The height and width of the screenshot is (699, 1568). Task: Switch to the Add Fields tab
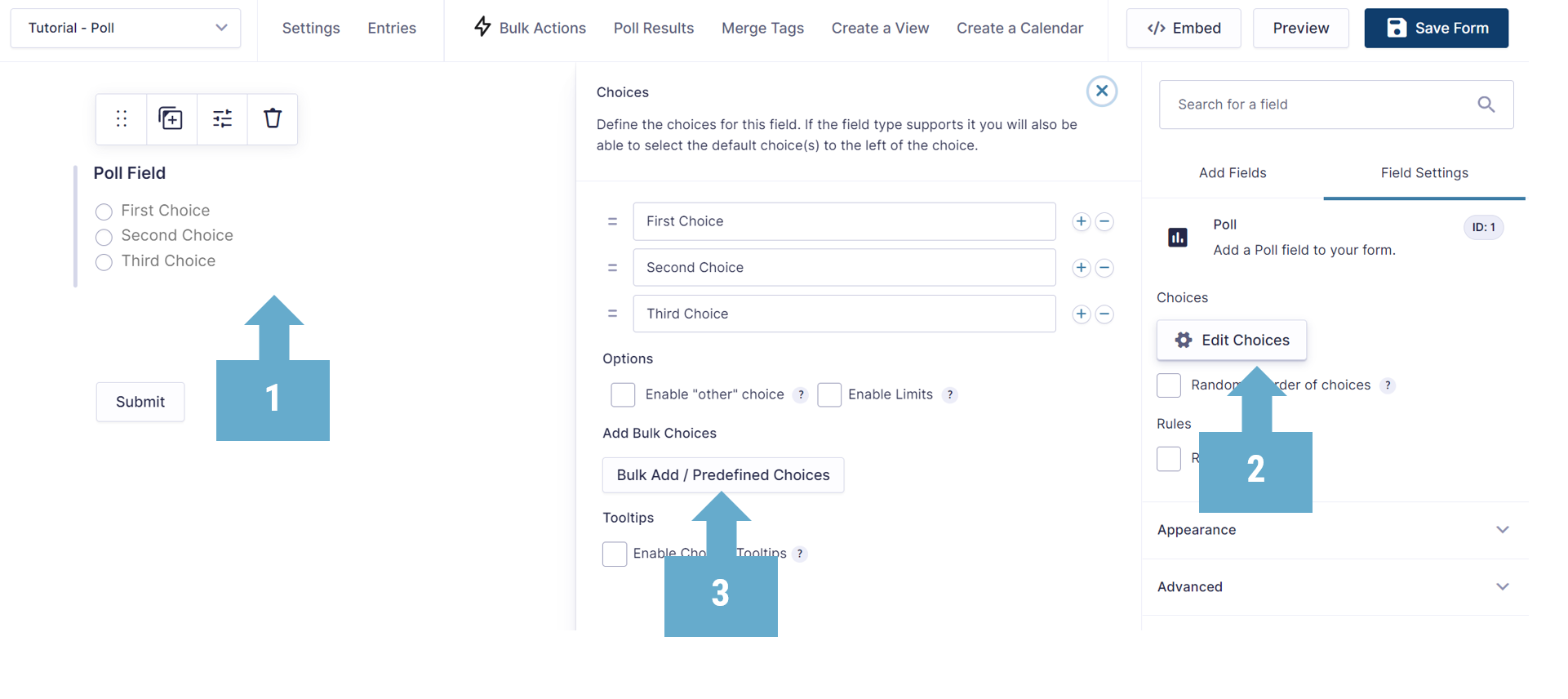pos(1233,173)
